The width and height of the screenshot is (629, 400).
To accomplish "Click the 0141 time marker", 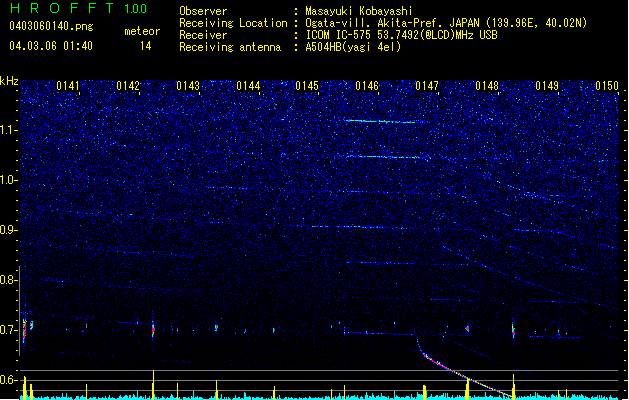I will [x=68, y=86].
